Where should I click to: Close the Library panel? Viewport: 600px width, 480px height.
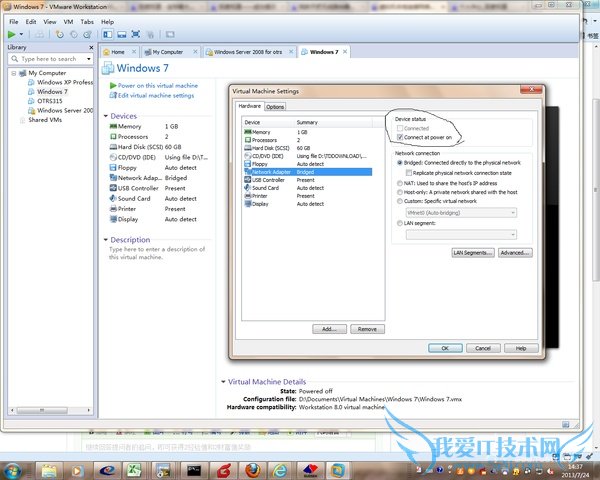click(x=91, y=47)
